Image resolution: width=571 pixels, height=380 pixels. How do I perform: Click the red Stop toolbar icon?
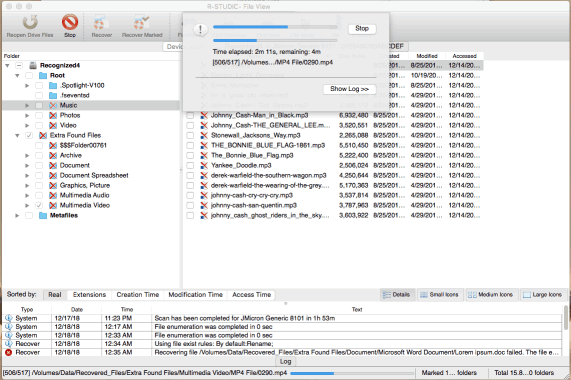[70, 22]
